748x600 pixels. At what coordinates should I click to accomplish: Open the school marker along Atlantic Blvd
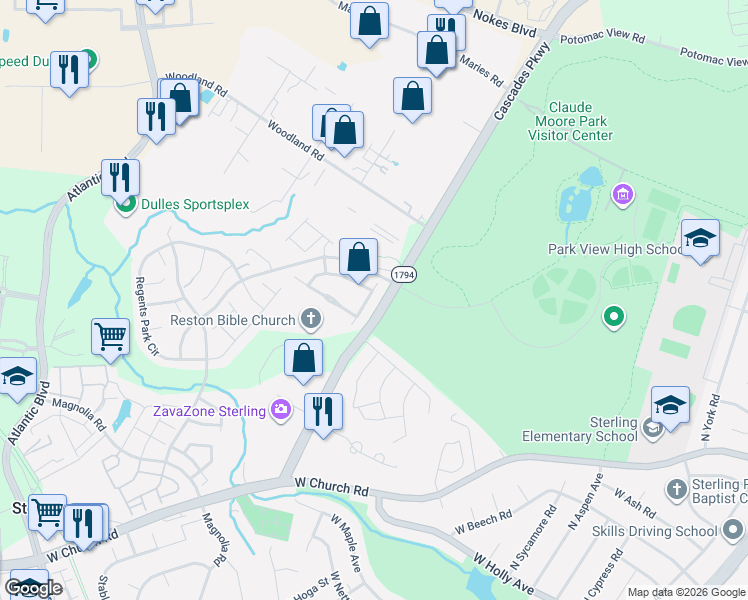point(18,377)
